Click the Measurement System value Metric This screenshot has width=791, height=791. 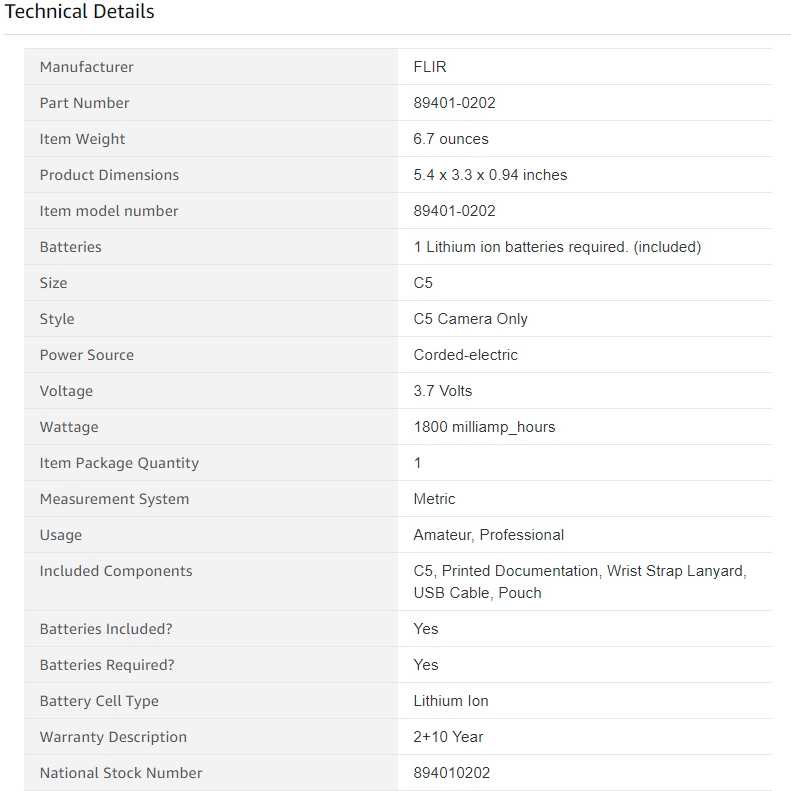[434, 499]
